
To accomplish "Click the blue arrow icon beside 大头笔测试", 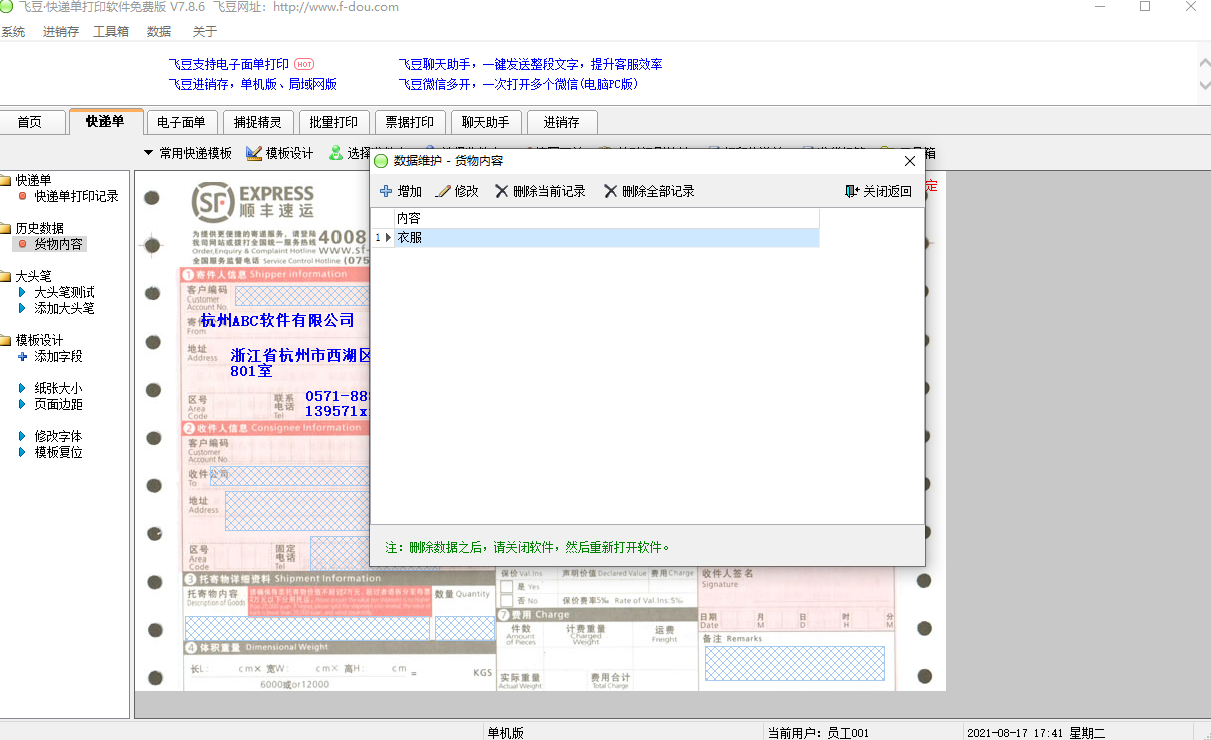I will coord(23,292).
